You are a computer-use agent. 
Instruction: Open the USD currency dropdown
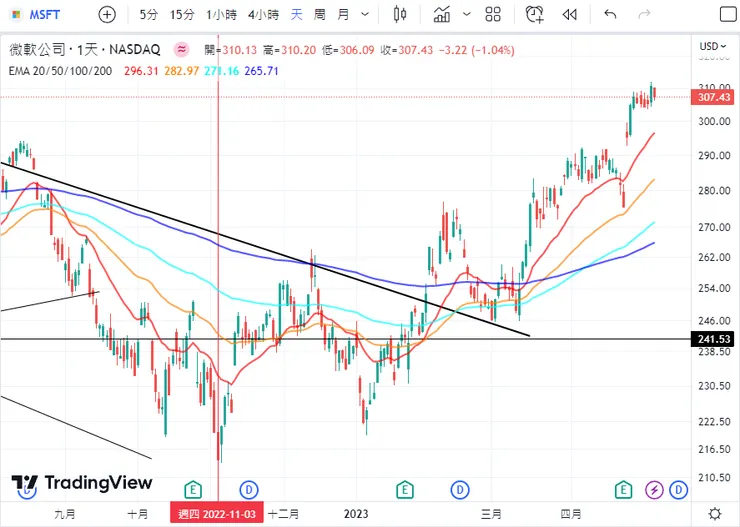click(x=713, y=46)
